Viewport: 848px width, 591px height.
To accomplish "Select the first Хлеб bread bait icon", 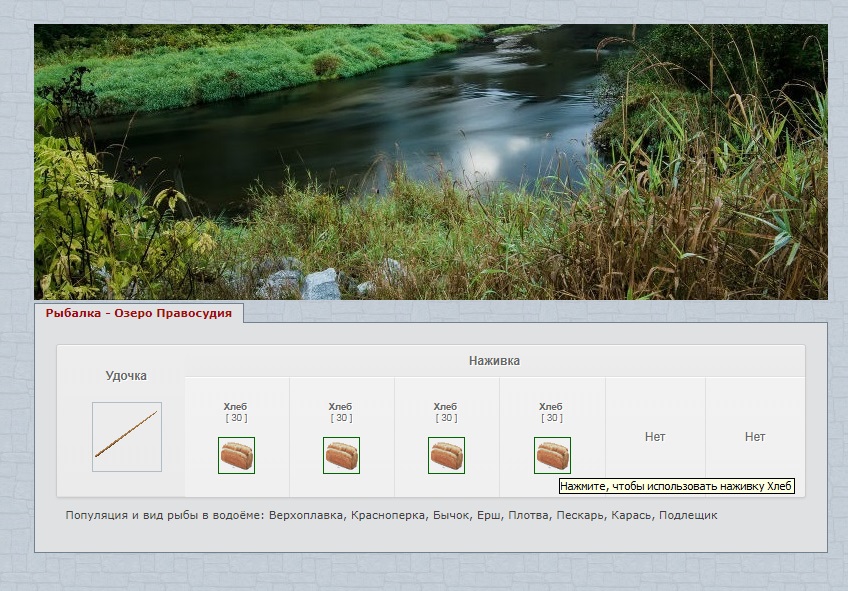I will click(236, 455).
